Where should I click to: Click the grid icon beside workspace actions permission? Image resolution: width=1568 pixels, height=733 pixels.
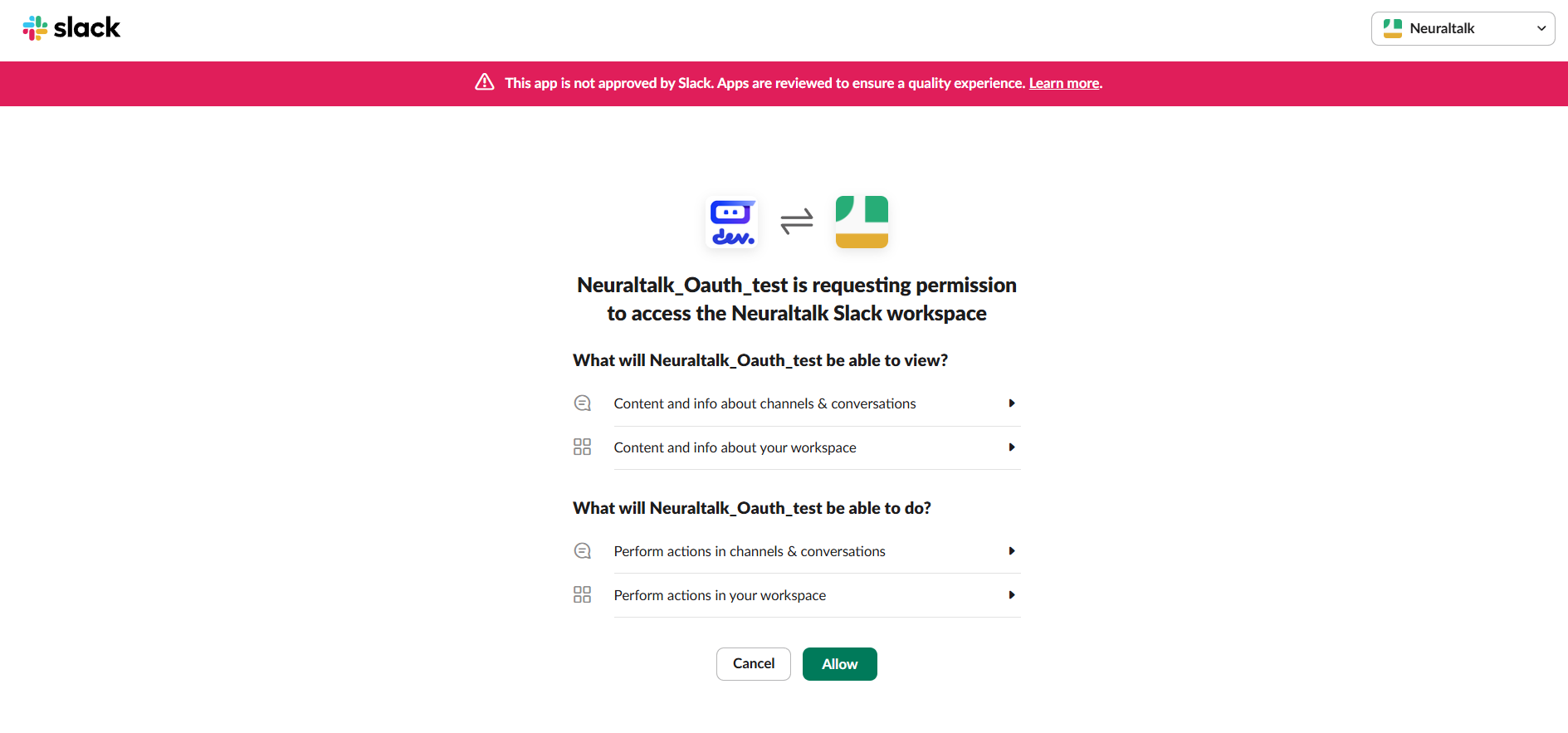[583, 594]
